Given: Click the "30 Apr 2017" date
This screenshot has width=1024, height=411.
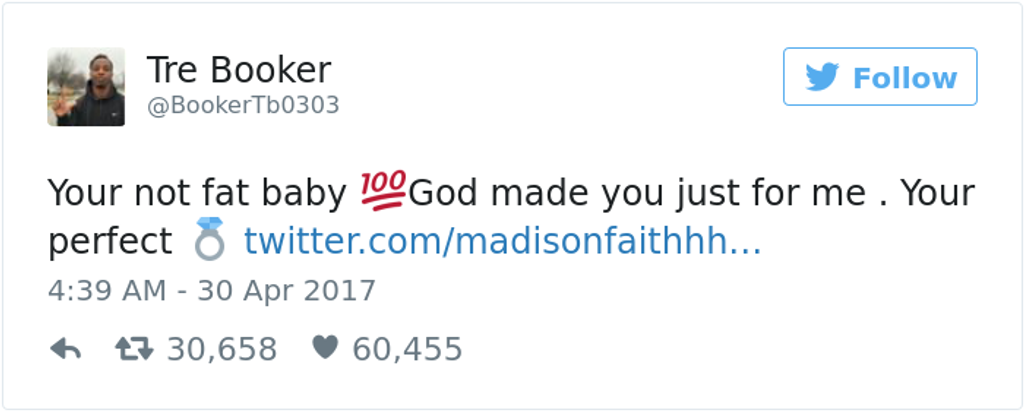Looking at the screenshot, I should click(x=286, y=291).
